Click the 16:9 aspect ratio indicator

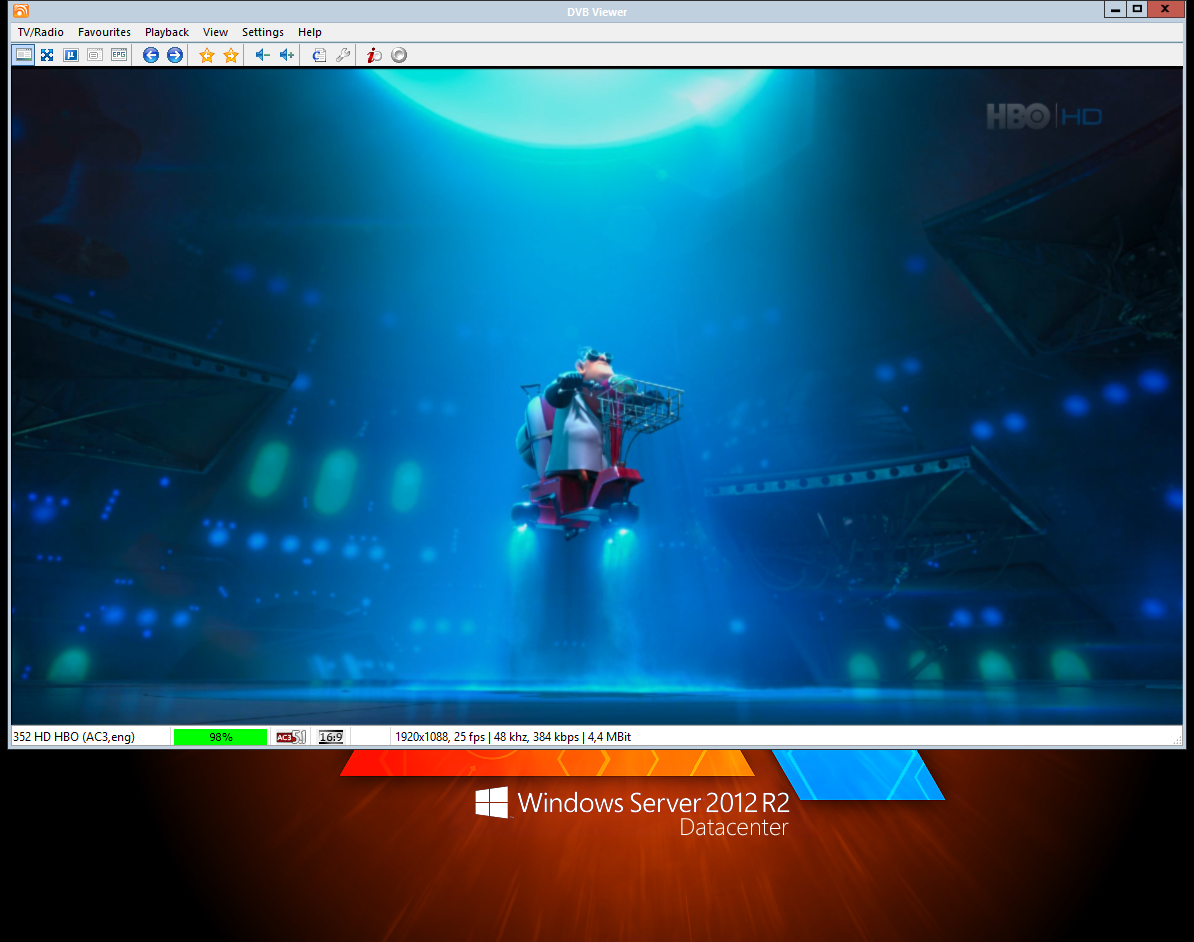pos(330,737)
